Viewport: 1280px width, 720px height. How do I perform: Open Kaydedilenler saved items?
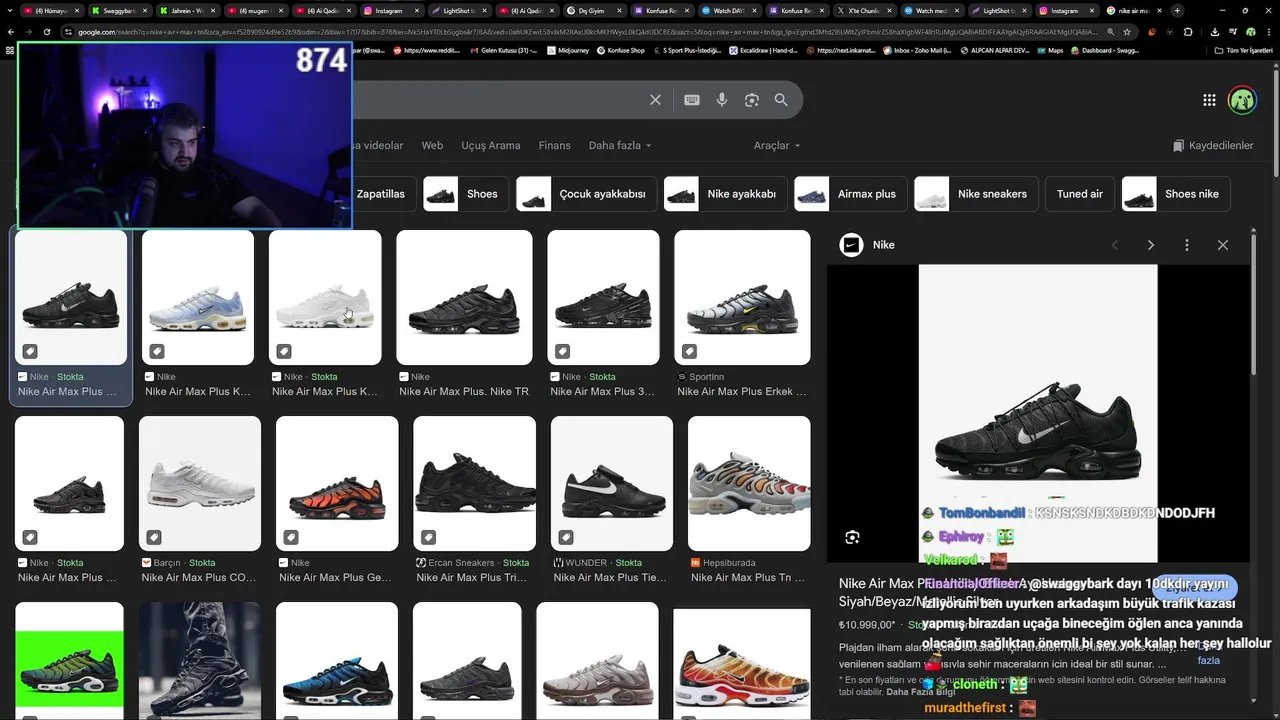click(x=1213, y=145)
